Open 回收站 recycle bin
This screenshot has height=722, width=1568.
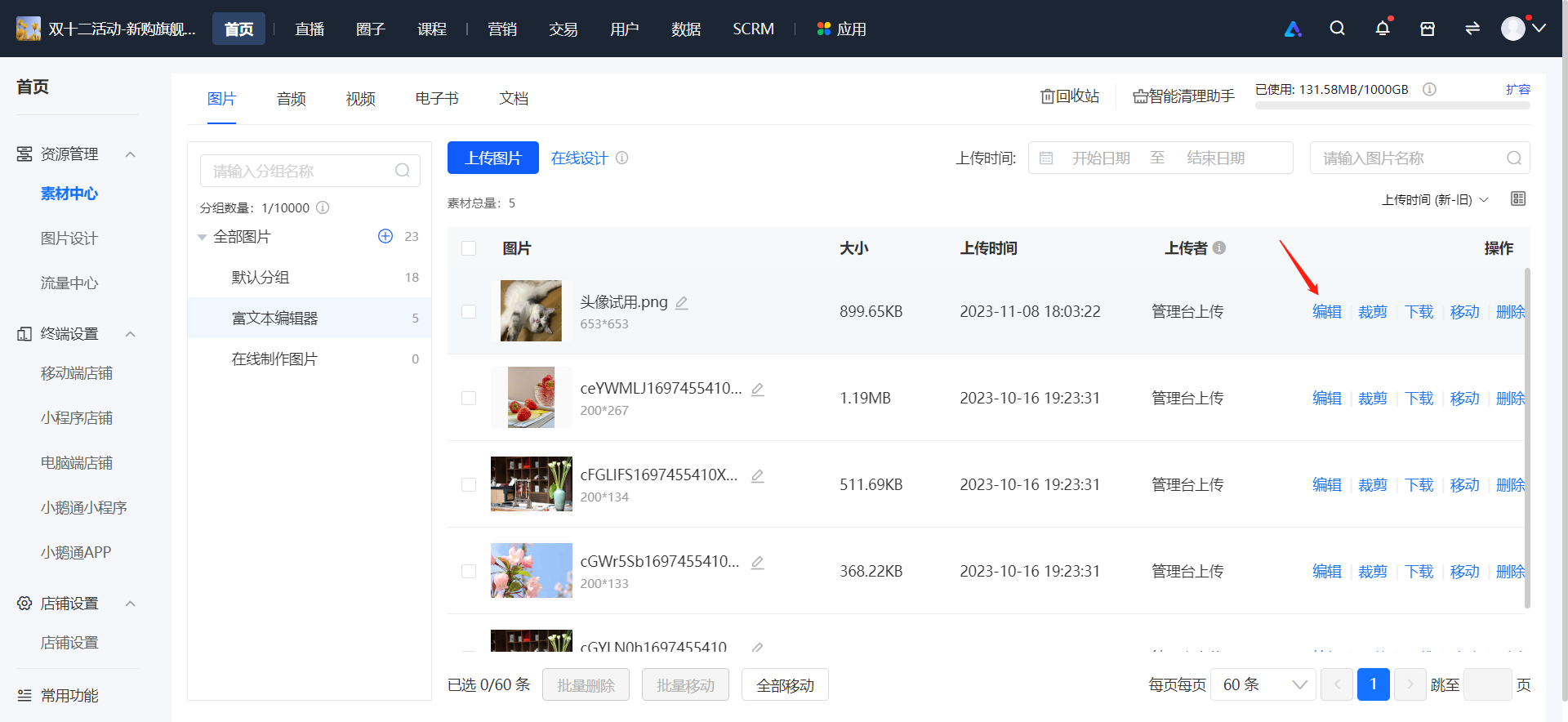click(1070, 96)
